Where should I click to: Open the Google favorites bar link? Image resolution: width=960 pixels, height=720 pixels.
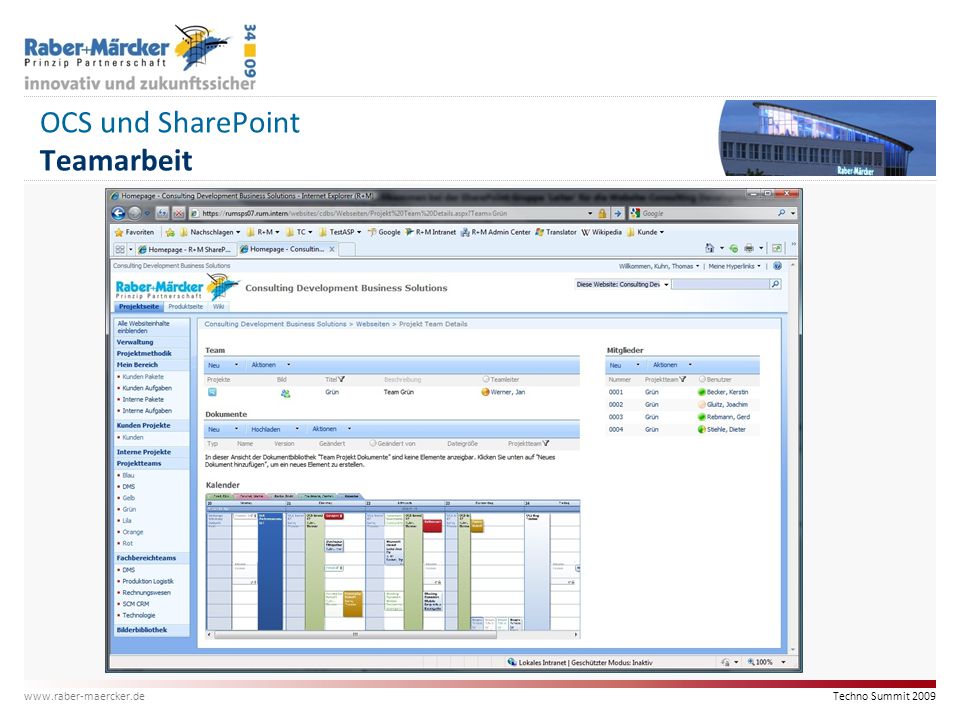(x=383, y=232)
